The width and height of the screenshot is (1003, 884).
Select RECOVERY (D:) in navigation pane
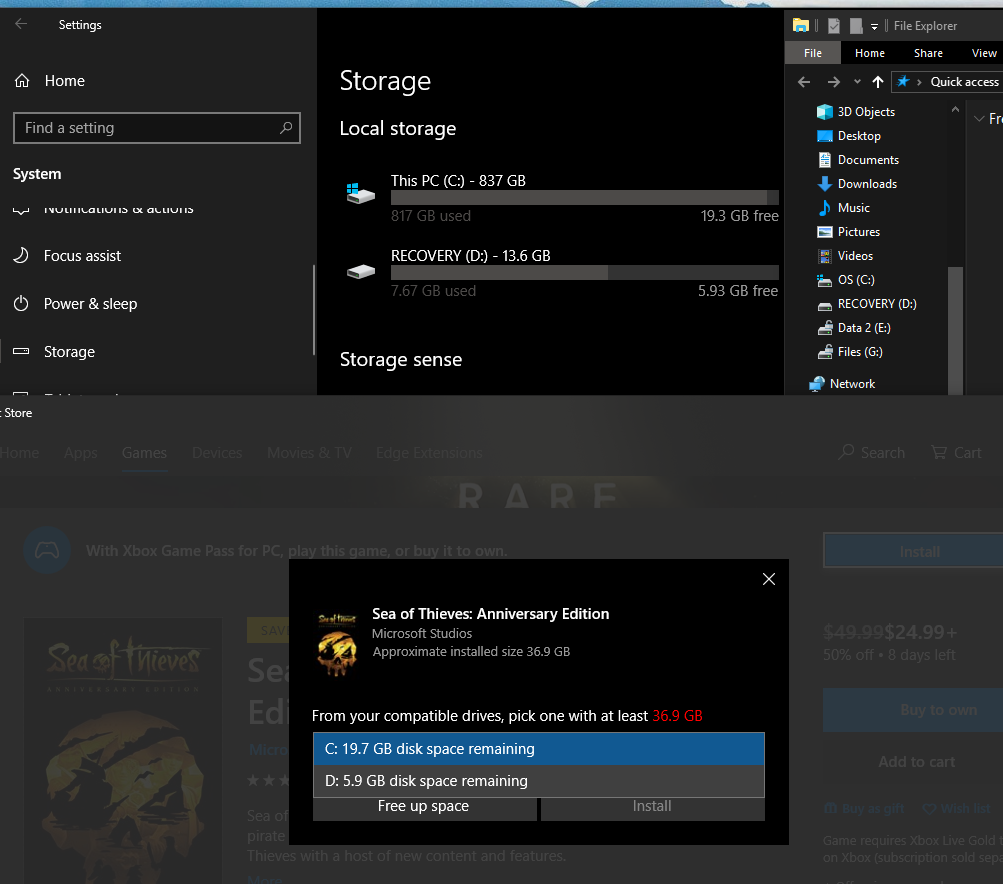click(867, 304)
